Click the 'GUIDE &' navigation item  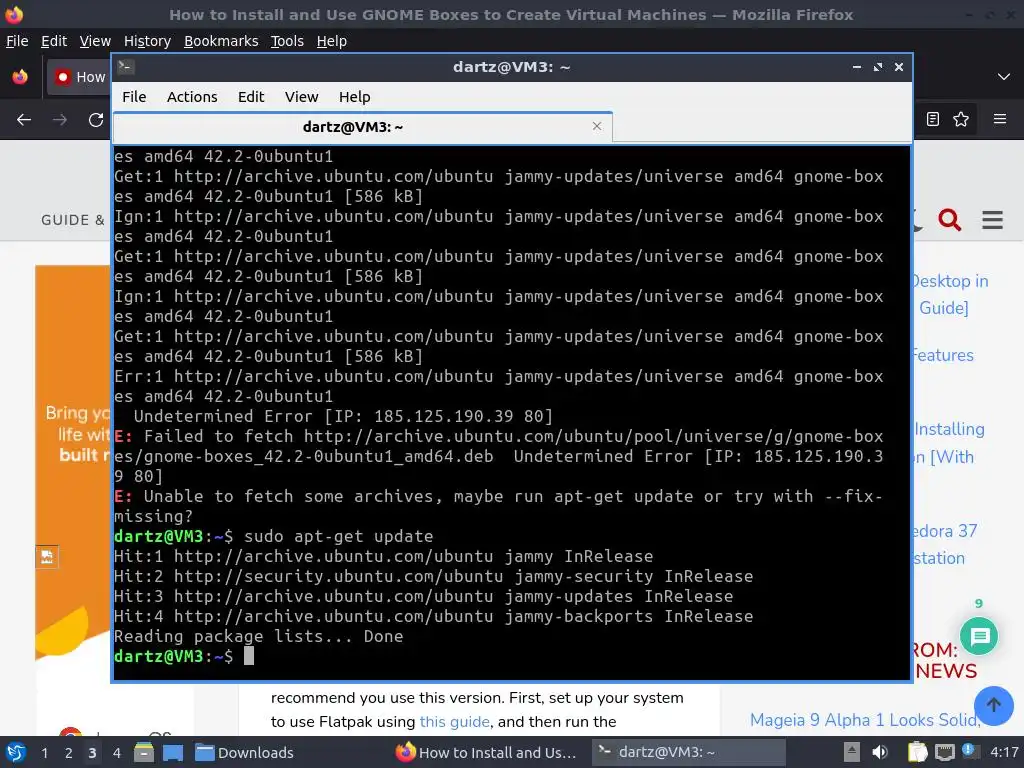point(72,220)
